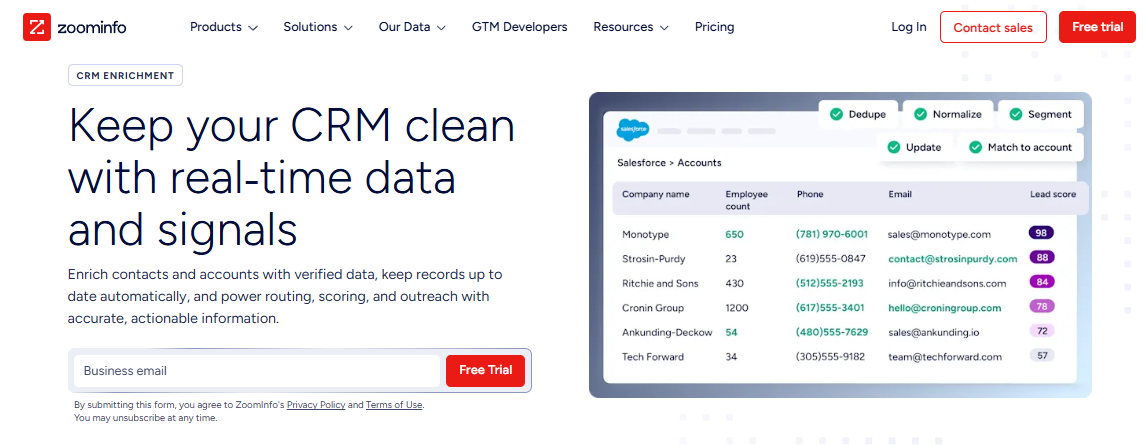Click the Free trial button in header
The height and width of the screenshot is (445, 1144).
point(1097,27)
